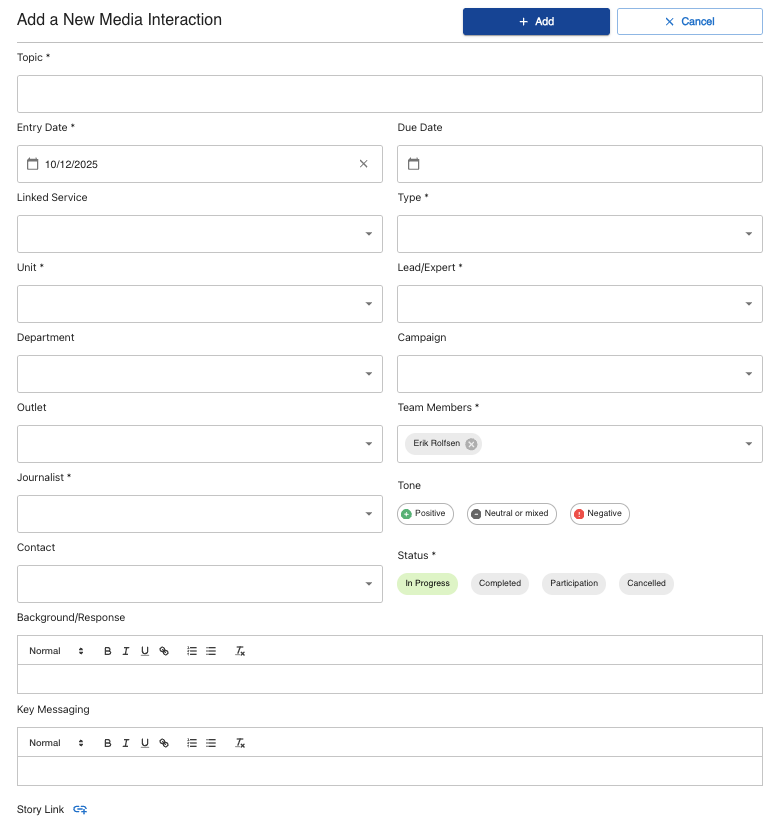This screenshot has width=779, height=837.
Task: Insert a hyperlink in Key Messaging editor
Action: pyautogui.click(x=164, y=743)
